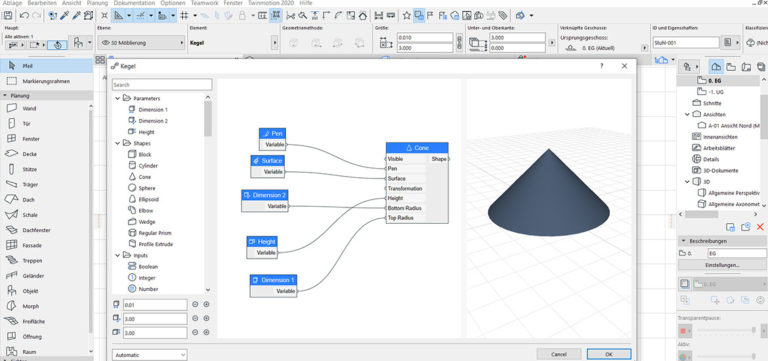This screenshot has width=768, height=361.
Task: Confirm the Kegel dialog with OK
Action: pyautogui.click(x=609, y=354)
